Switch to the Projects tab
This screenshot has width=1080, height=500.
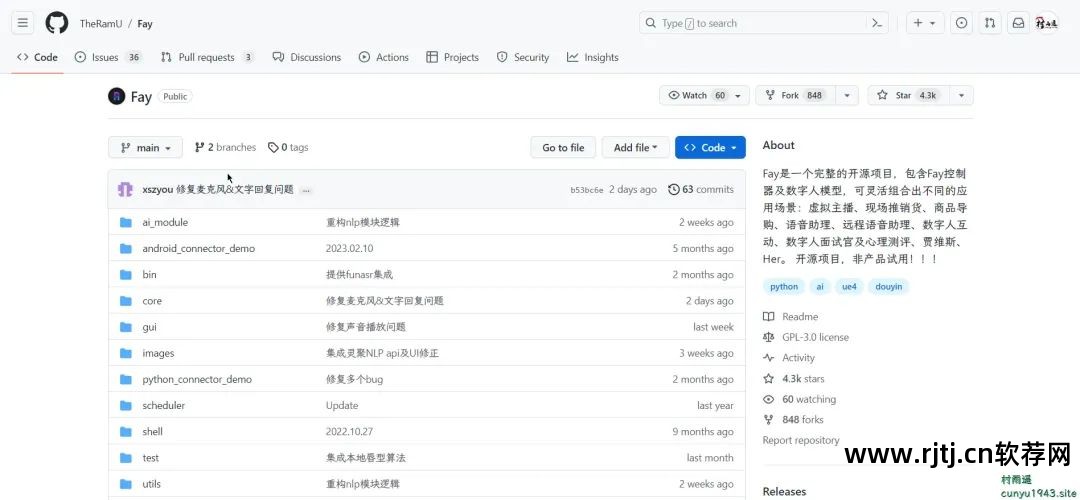coord(453,57)
